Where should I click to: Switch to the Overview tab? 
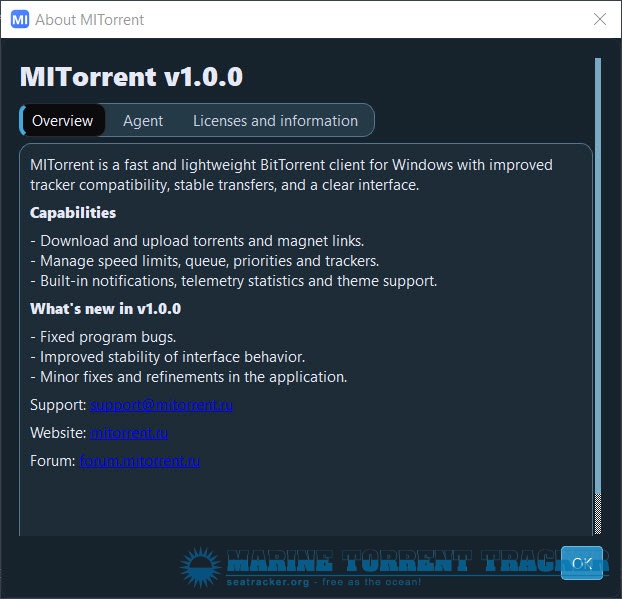click(x=62, y=120)
